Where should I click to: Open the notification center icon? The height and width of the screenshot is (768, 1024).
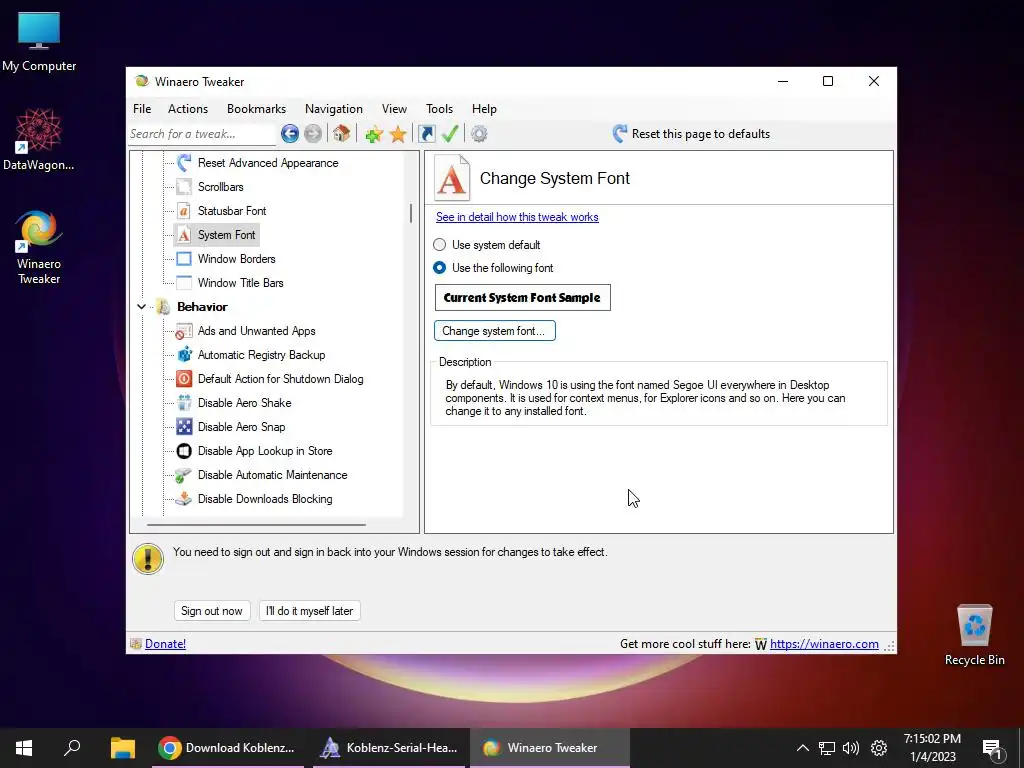pyautogui.click(x=993, y=749)
